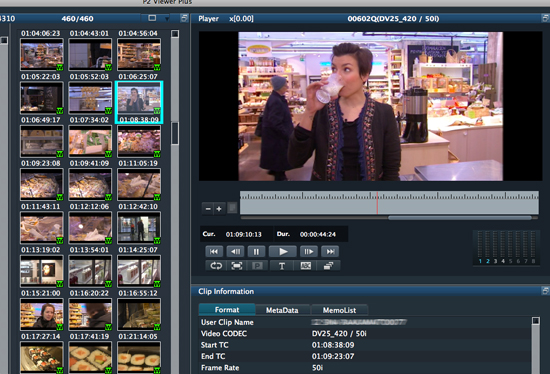Toggle the full-screen frame display icon

(237, 266)
